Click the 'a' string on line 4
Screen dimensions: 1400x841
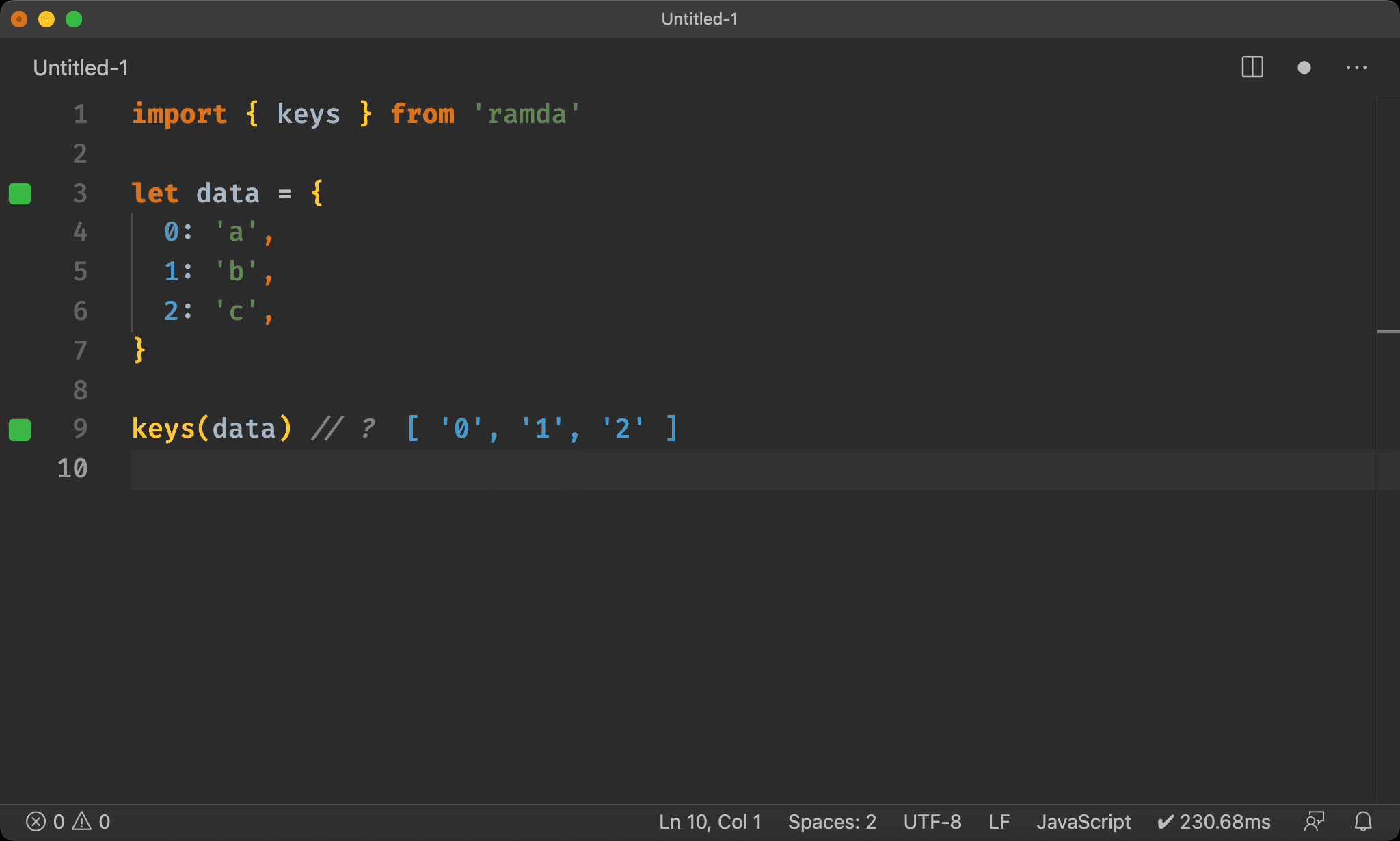(236, 232)
